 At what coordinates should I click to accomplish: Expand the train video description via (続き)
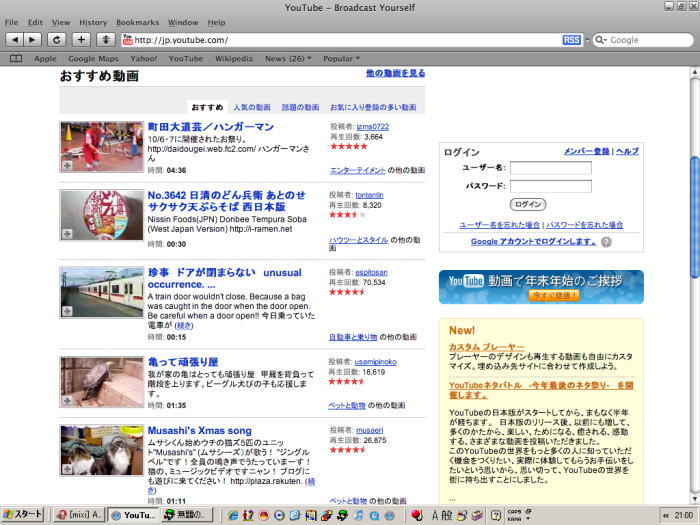[x=184, y=326]
